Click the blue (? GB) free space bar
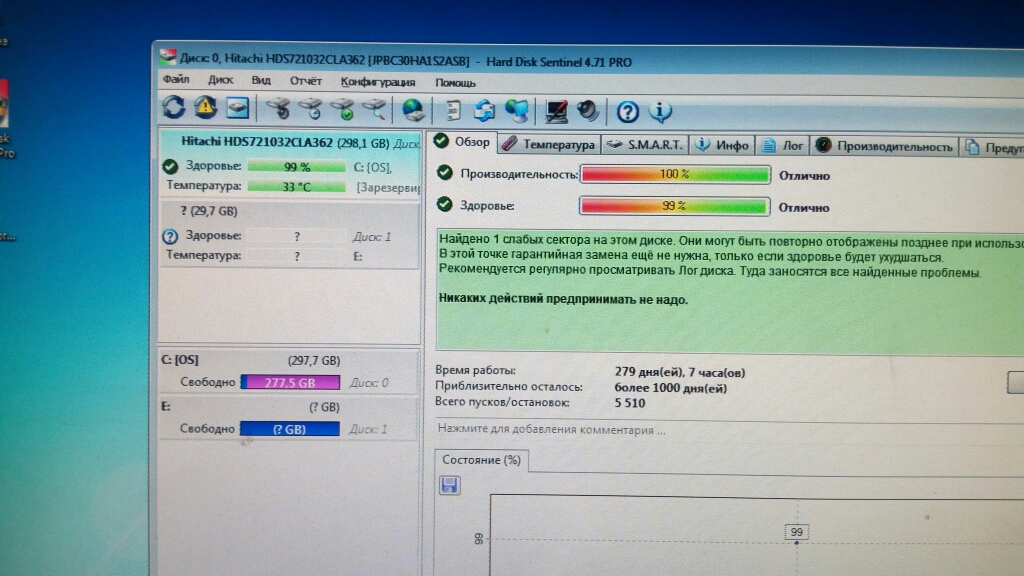 pos(290,429)
